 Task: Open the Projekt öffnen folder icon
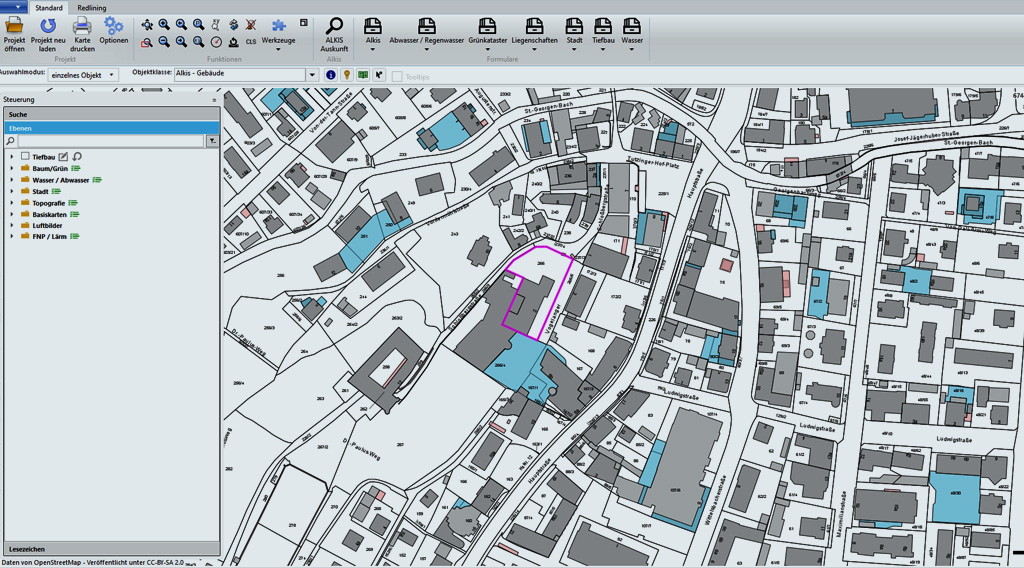14,26
